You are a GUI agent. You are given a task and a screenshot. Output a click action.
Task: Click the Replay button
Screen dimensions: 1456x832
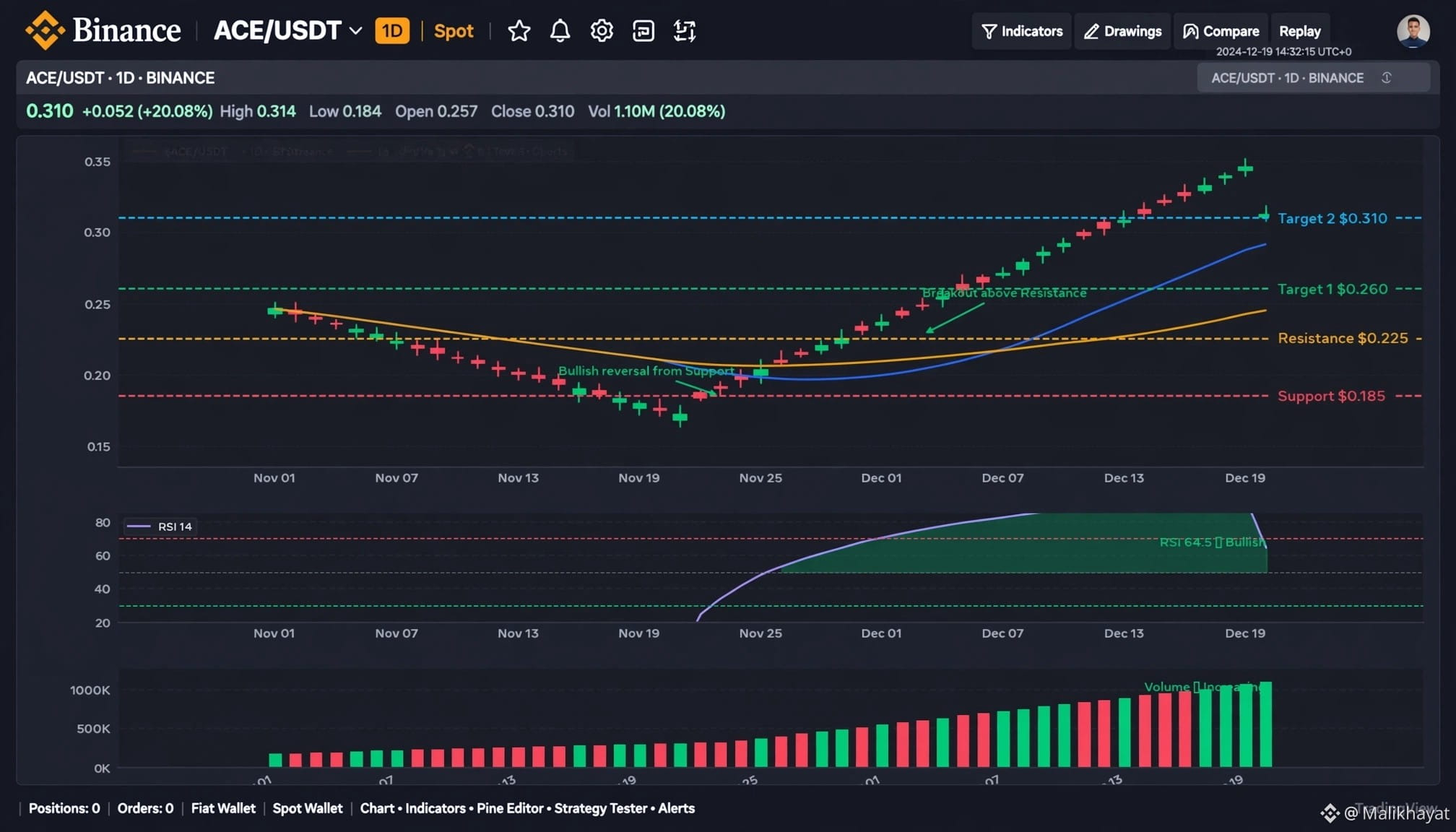click(x=1299, y=31)
